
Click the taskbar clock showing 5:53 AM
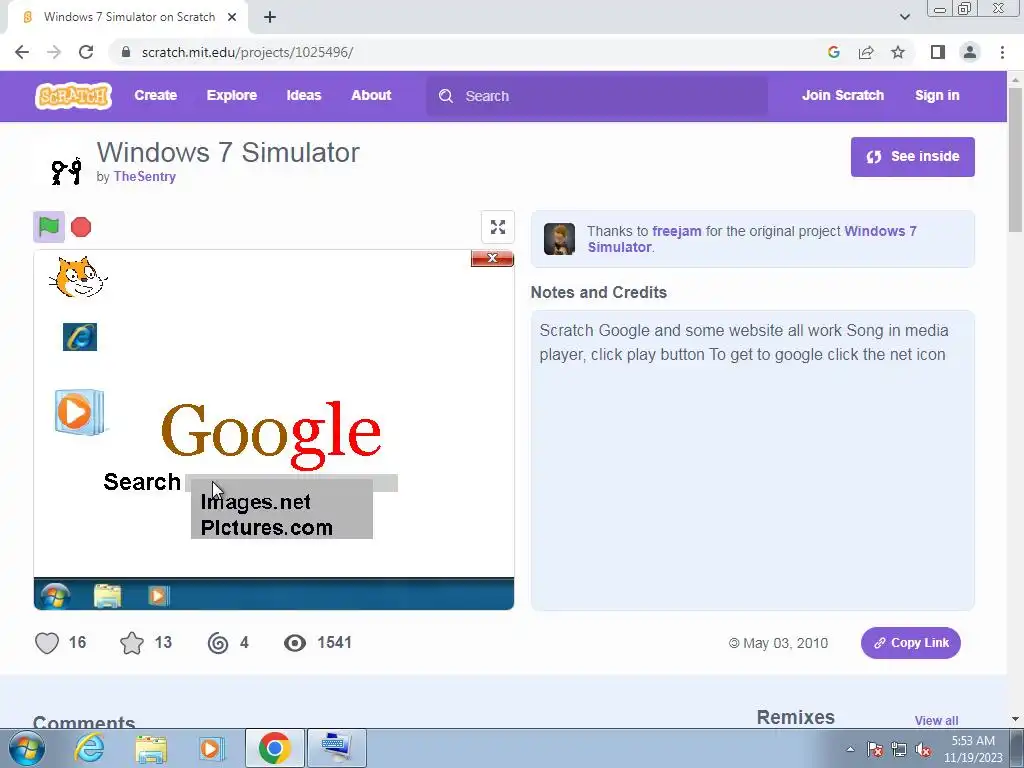pyautogui.click(x=972, y=749)
